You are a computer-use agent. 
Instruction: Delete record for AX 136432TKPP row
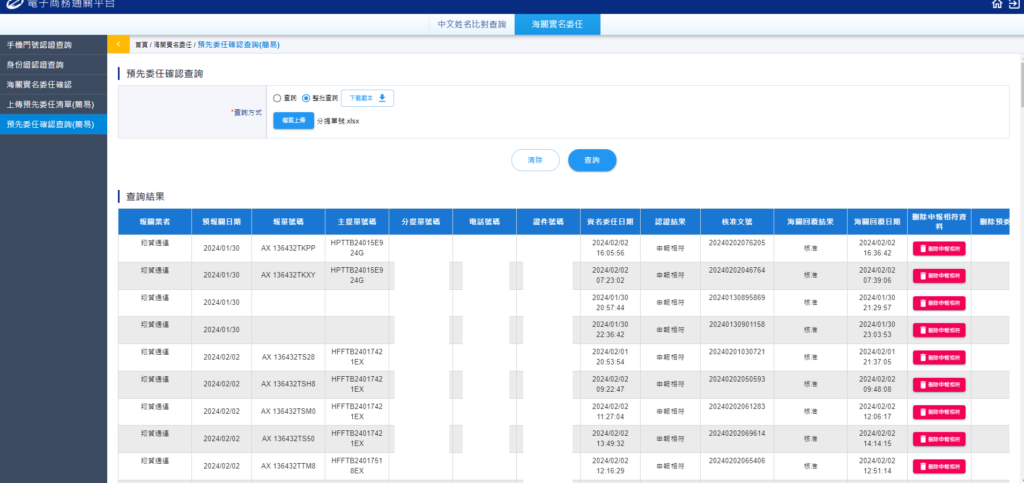point(938,249)
